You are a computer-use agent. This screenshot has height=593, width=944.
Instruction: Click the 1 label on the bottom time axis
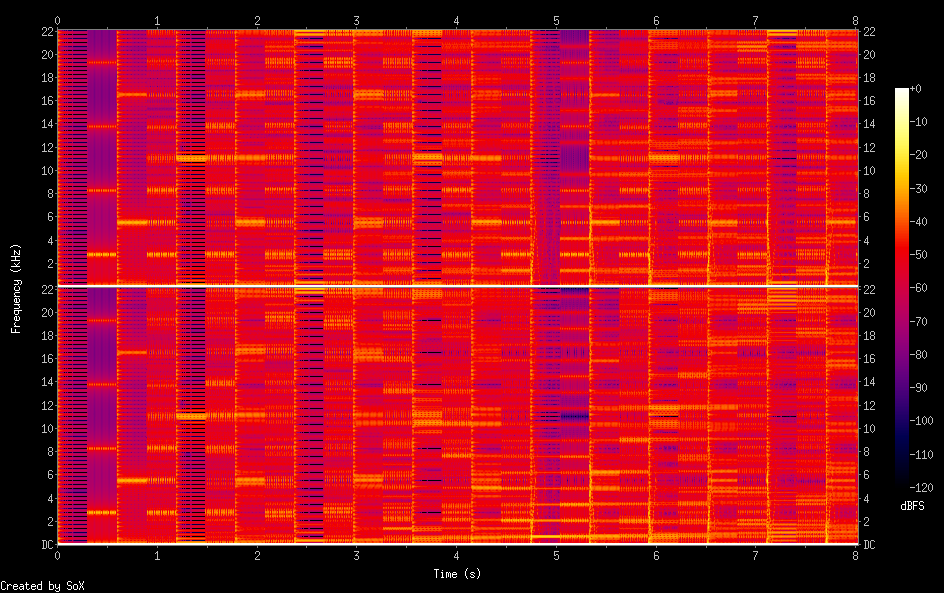point(157,556)
